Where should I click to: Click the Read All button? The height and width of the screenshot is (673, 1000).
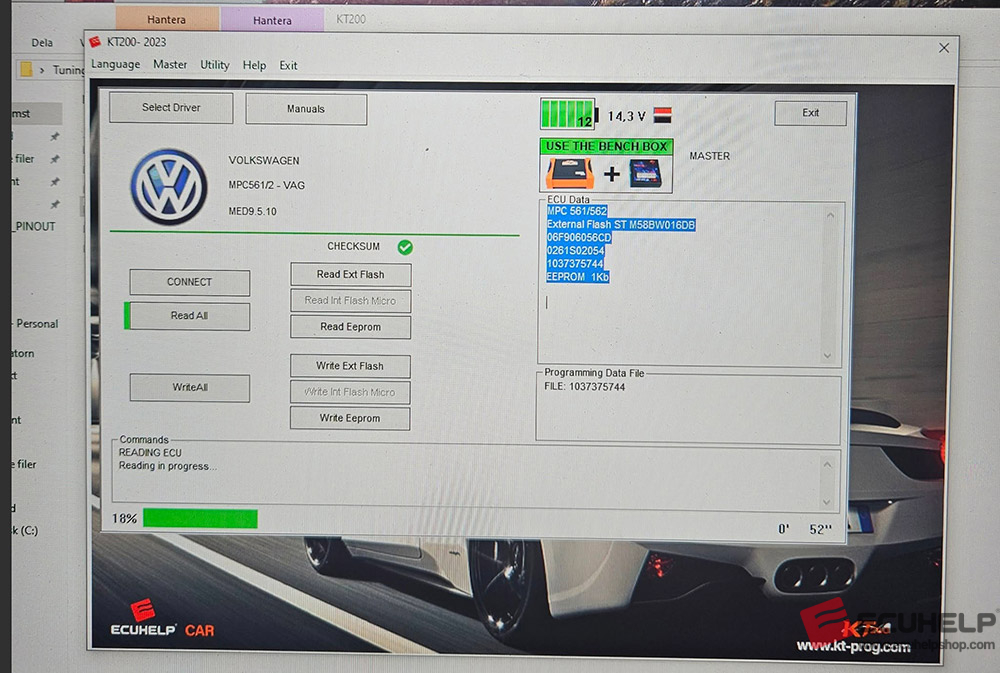point(189,316)
